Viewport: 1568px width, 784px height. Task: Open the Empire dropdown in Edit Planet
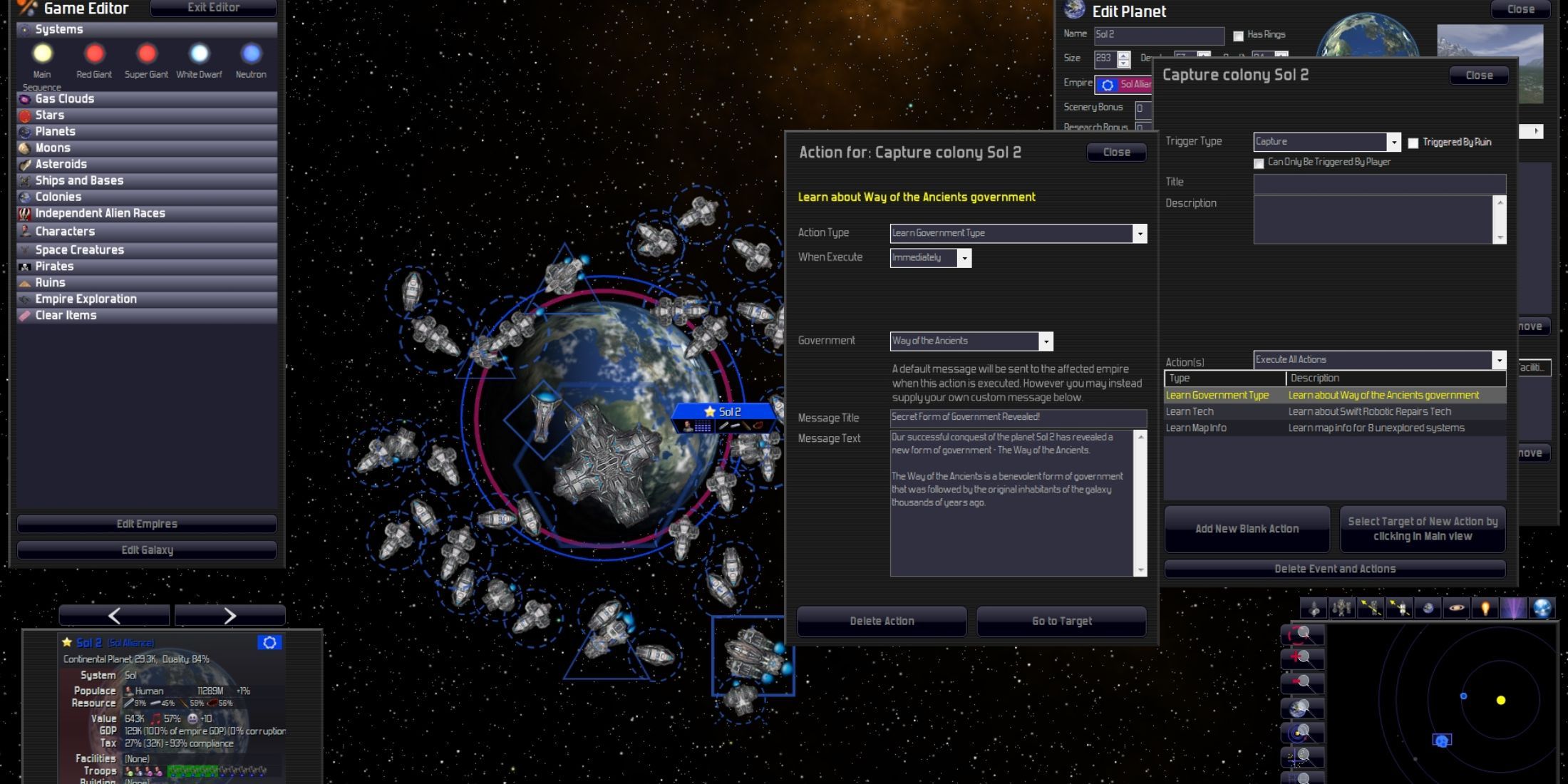(x=1123, y=85)
